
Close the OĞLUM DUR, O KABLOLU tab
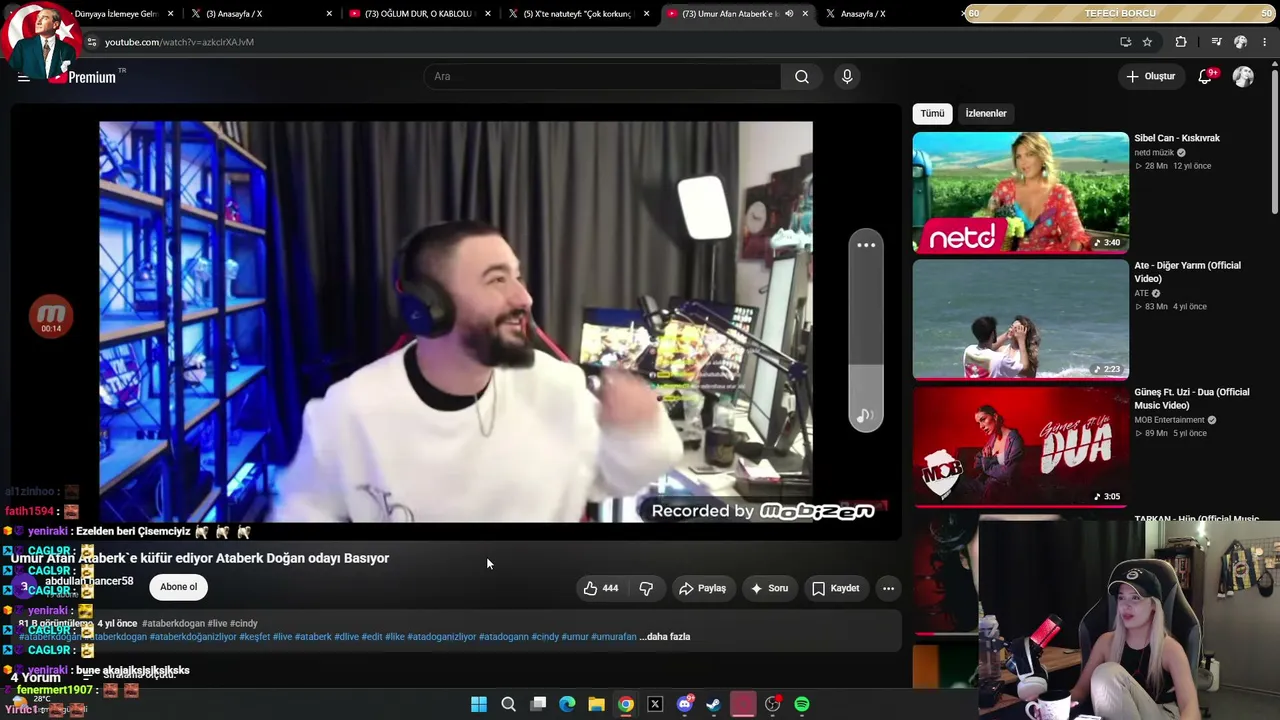pyautogui.click(x=487, y=14)
